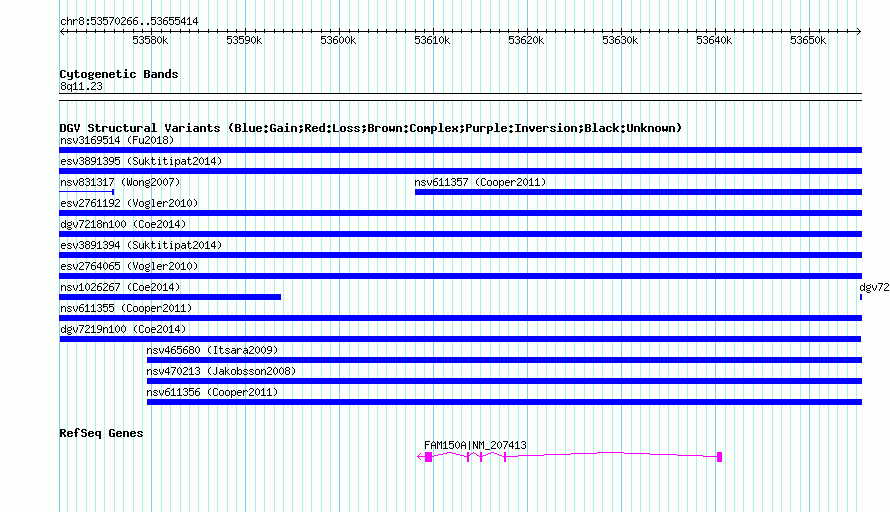Screen dimensions: 890x512
Task: Select the esv2764065 (Vogler2010) variant label
Action: pos(129,266)
